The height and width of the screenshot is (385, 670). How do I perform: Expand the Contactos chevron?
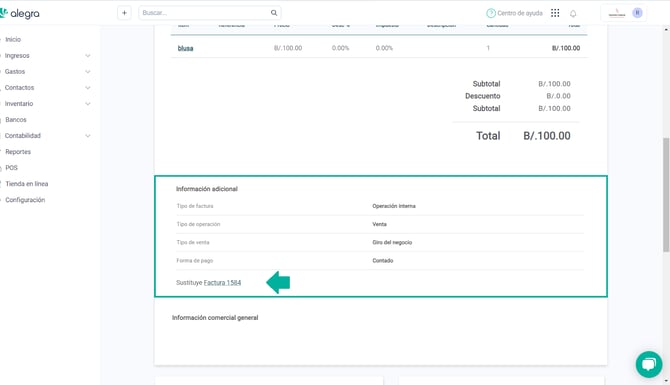tap(88, 88)
